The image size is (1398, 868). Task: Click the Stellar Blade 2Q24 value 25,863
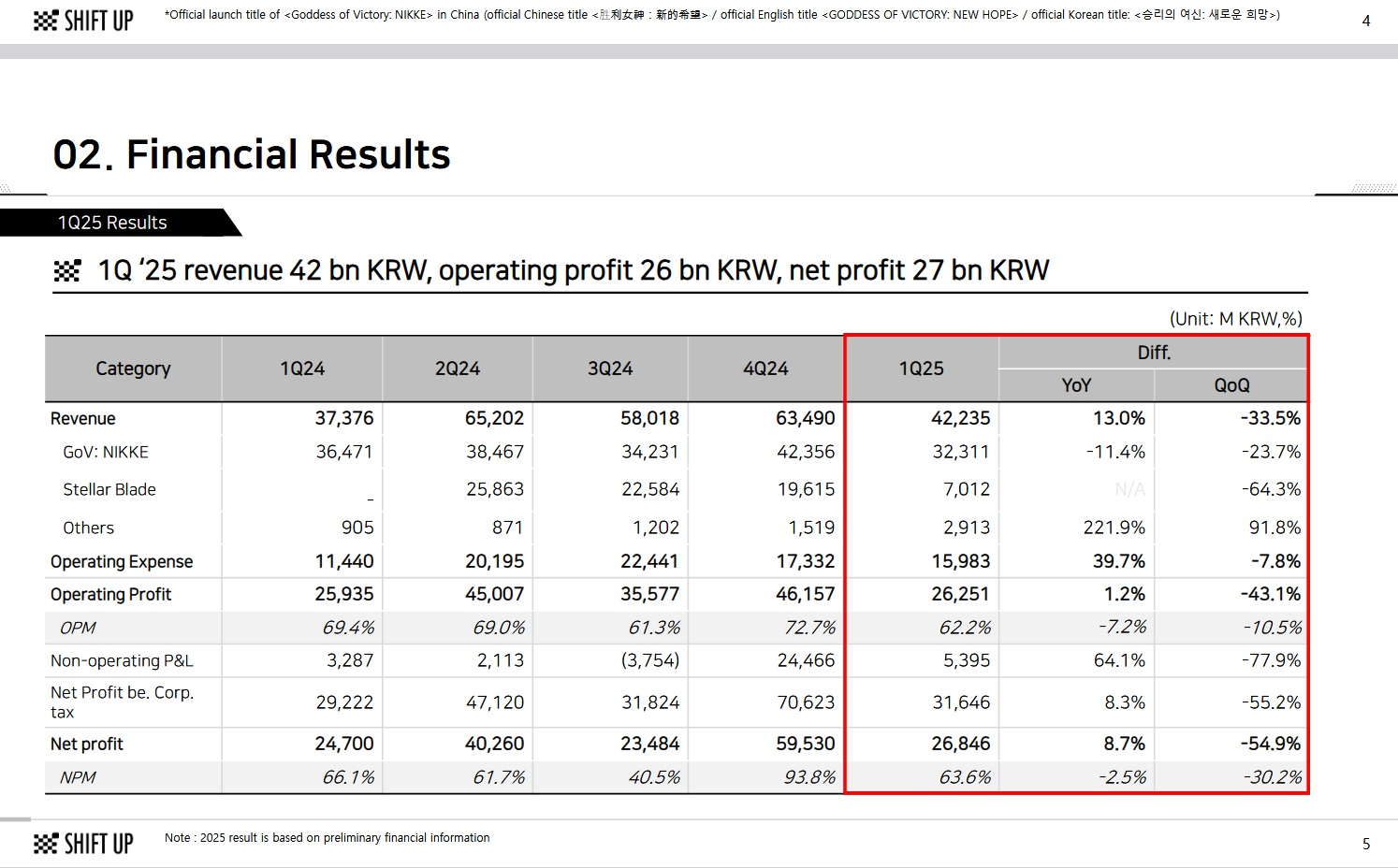pyautogui.click(x=495, y=489)
